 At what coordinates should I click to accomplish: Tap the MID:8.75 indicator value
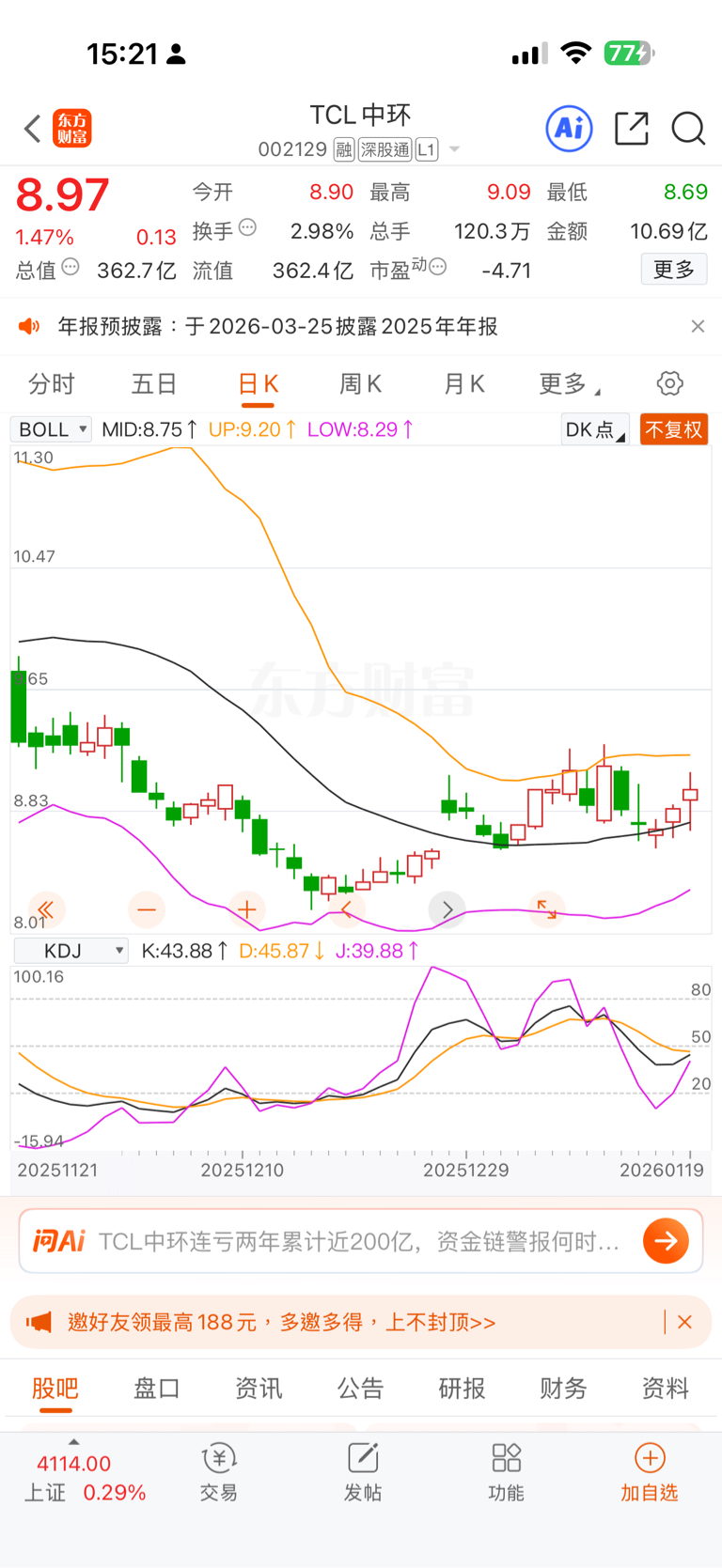(149, 429)
